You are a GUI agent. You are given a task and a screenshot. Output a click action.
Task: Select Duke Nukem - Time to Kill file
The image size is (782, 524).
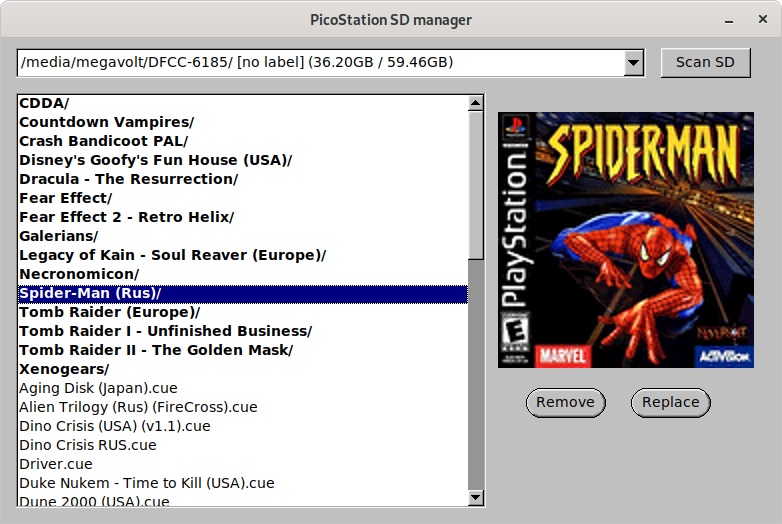(x=146, y=483)
